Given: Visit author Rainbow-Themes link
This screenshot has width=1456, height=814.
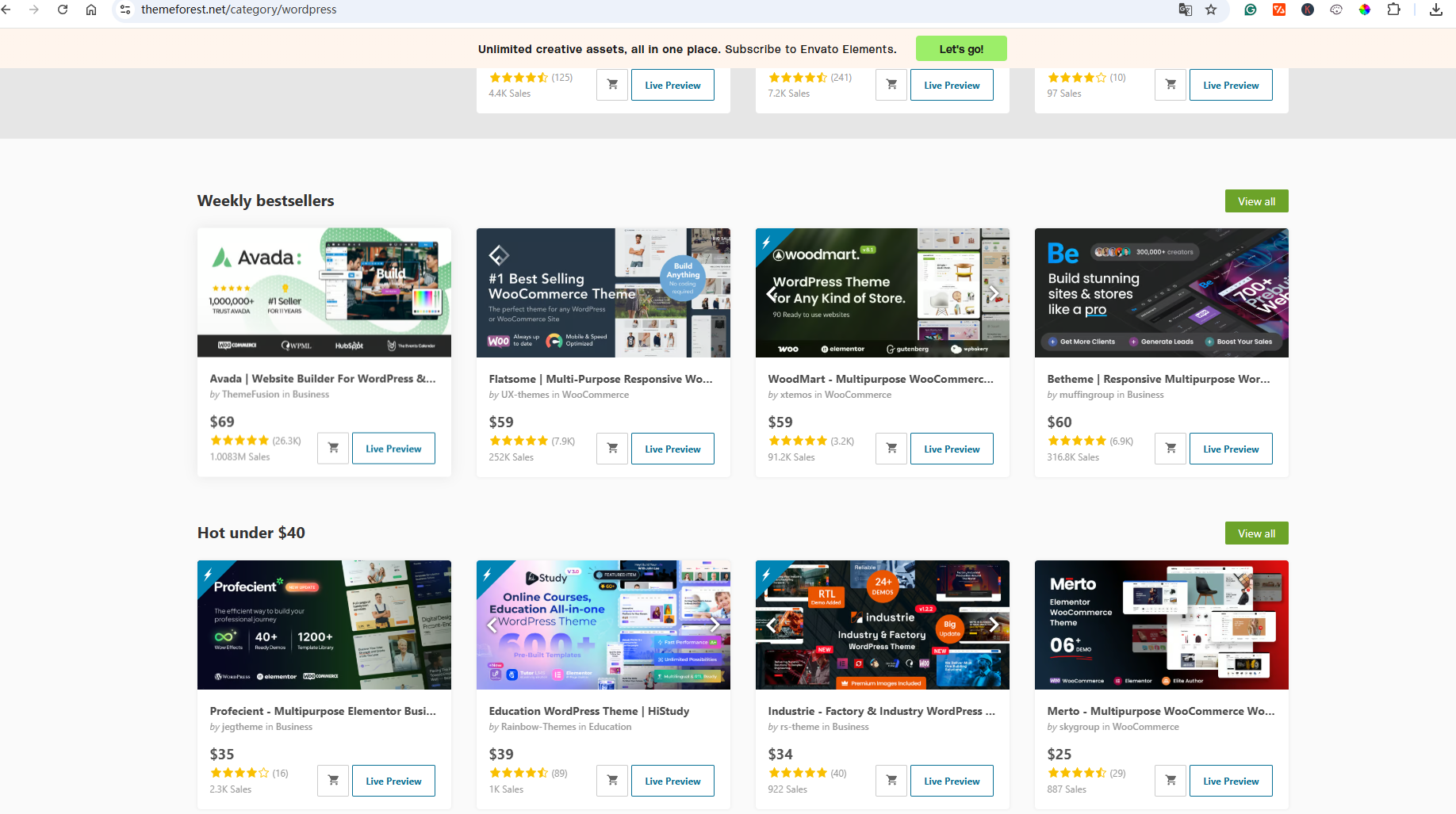Looking at the screenshot, I should coord(538,727).
